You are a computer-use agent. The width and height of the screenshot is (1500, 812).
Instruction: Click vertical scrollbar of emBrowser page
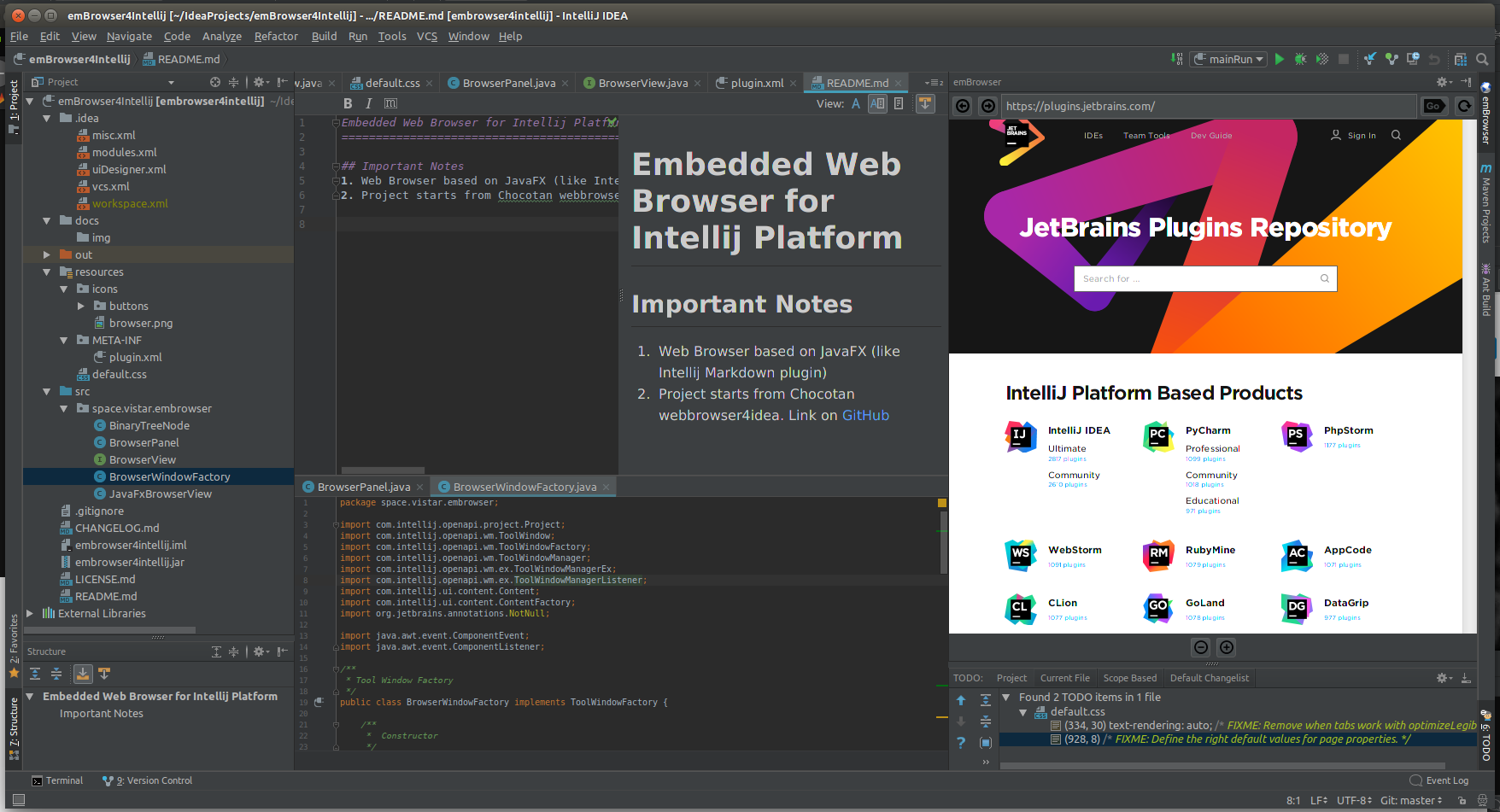pyautogui.click(x=1470, y=376)
